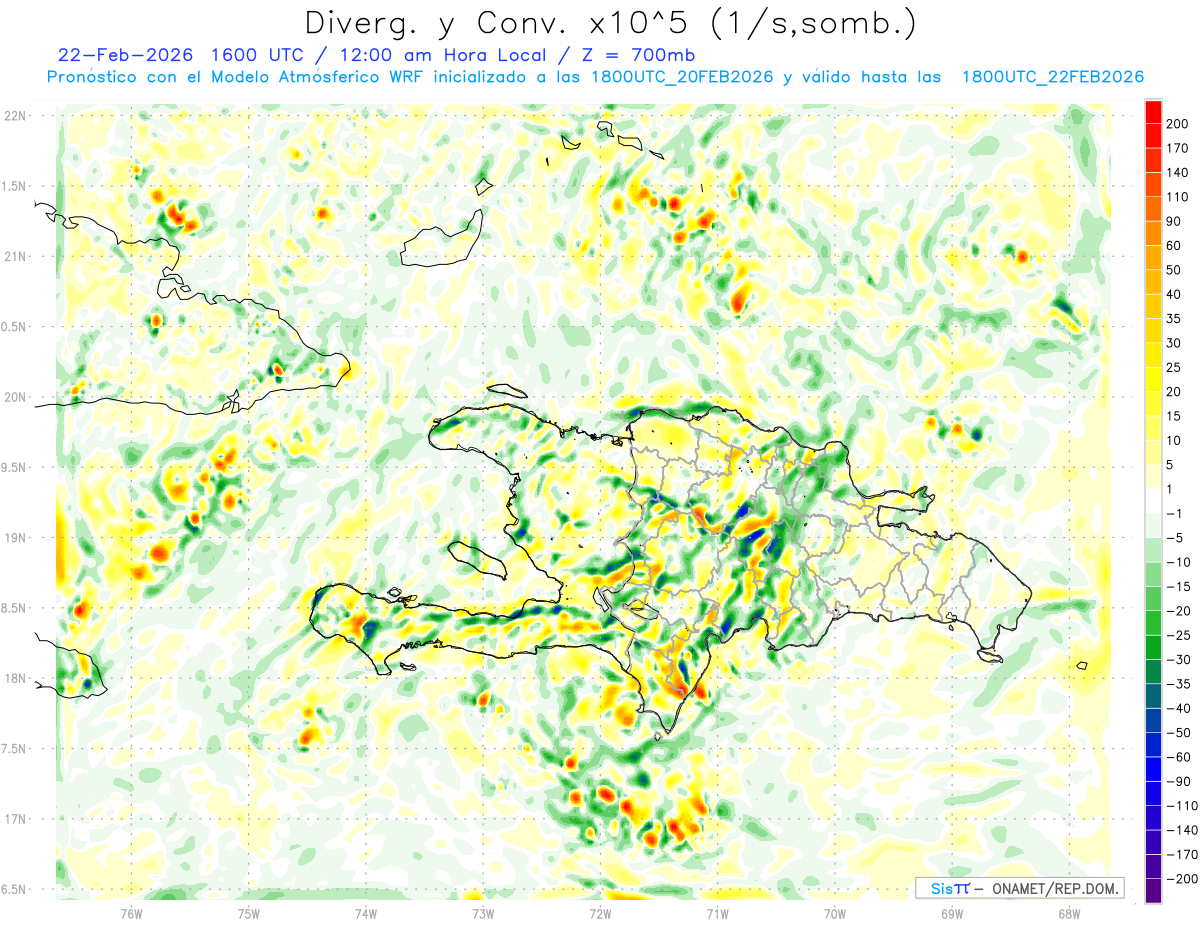Click the "6.5N" latitude axis label

(x=14, y=890)
